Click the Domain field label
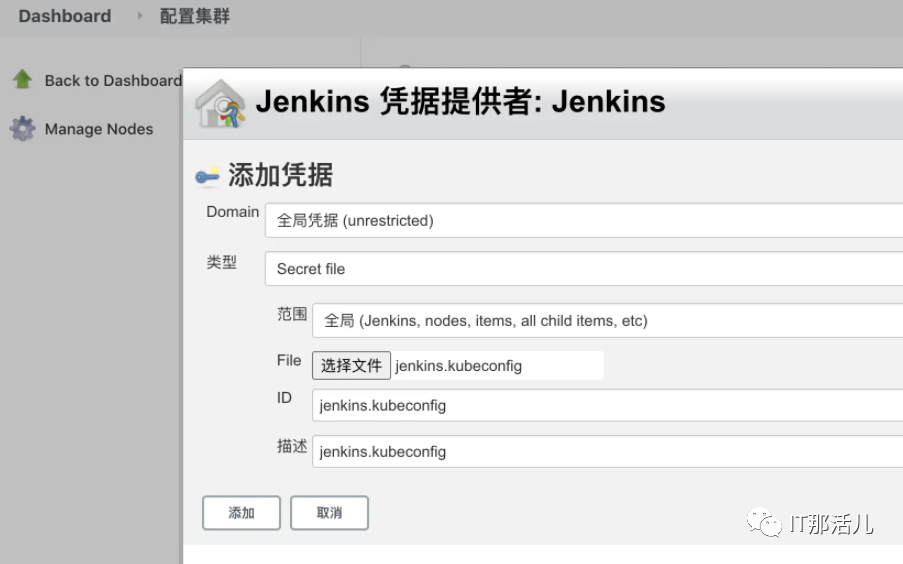The height and width of the screenshot is (564, 903). [233, 212]
